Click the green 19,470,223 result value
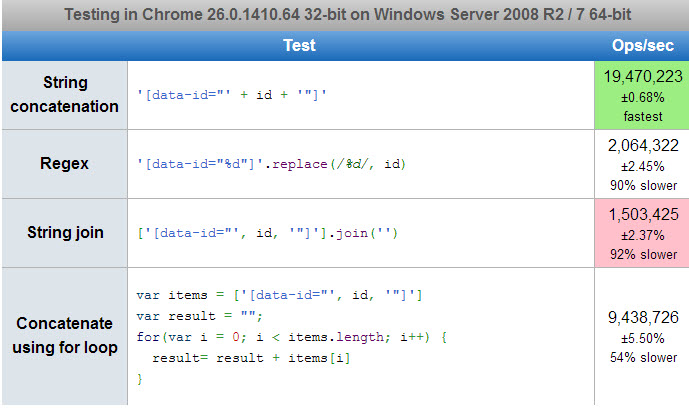 tap(642, 75)
